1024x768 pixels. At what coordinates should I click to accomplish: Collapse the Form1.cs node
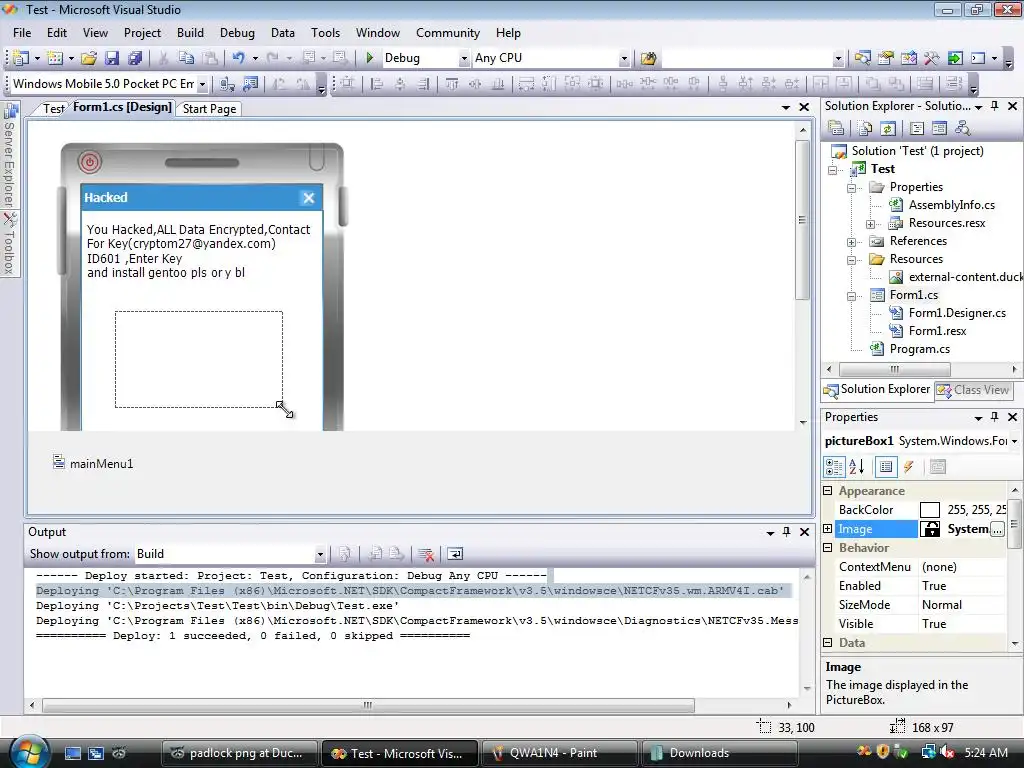pos(852,296)
